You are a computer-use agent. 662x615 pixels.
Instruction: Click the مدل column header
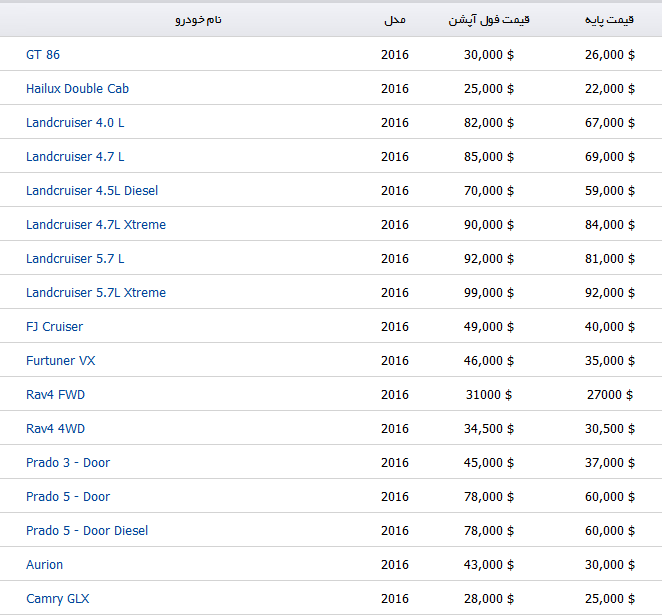(x=395, y=20)
